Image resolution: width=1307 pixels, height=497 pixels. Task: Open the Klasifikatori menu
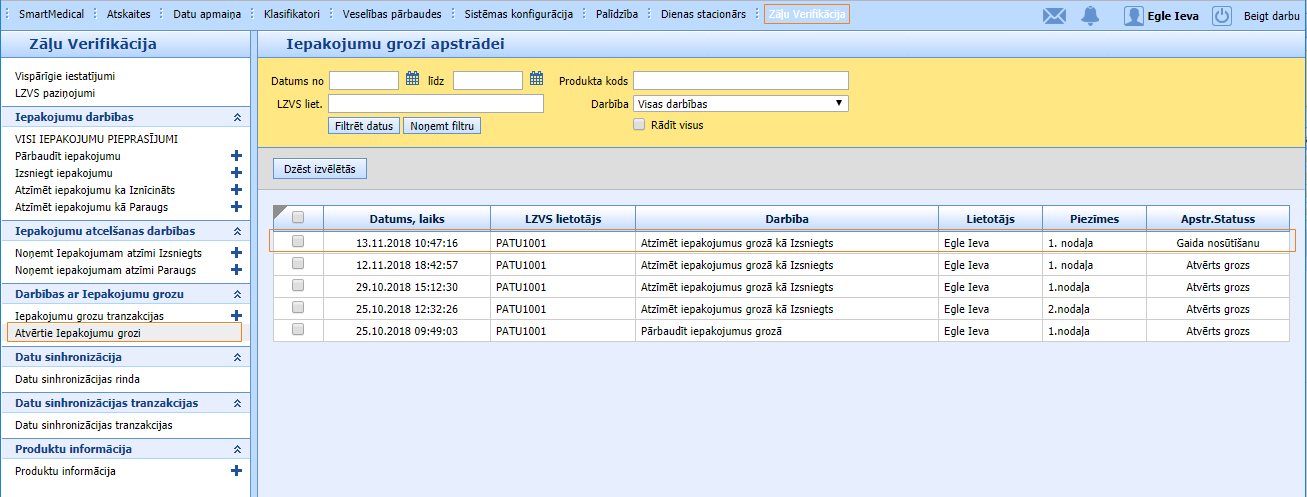pos(292,15)
